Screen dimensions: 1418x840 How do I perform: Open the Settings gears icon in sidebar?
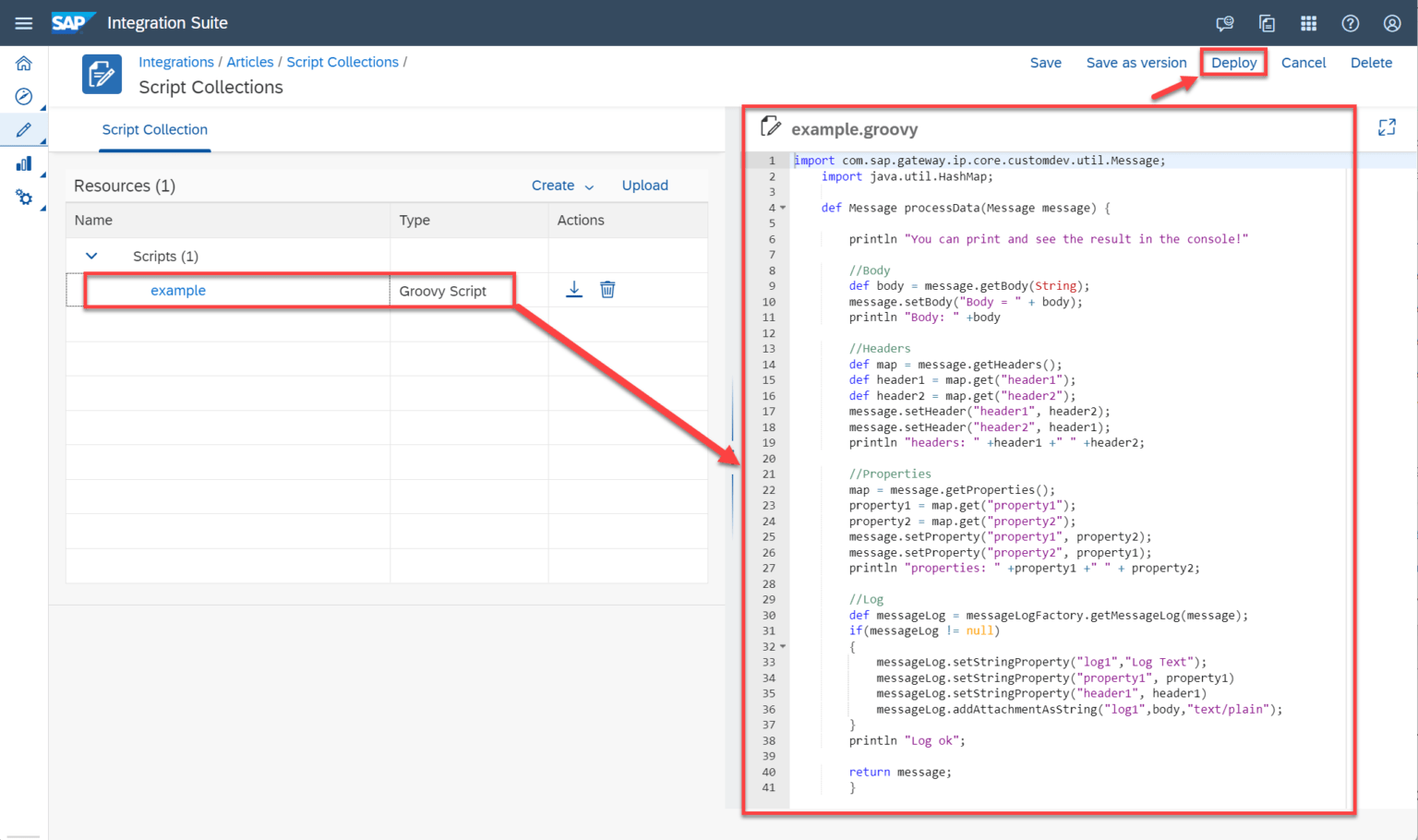(x=23, y=197)
